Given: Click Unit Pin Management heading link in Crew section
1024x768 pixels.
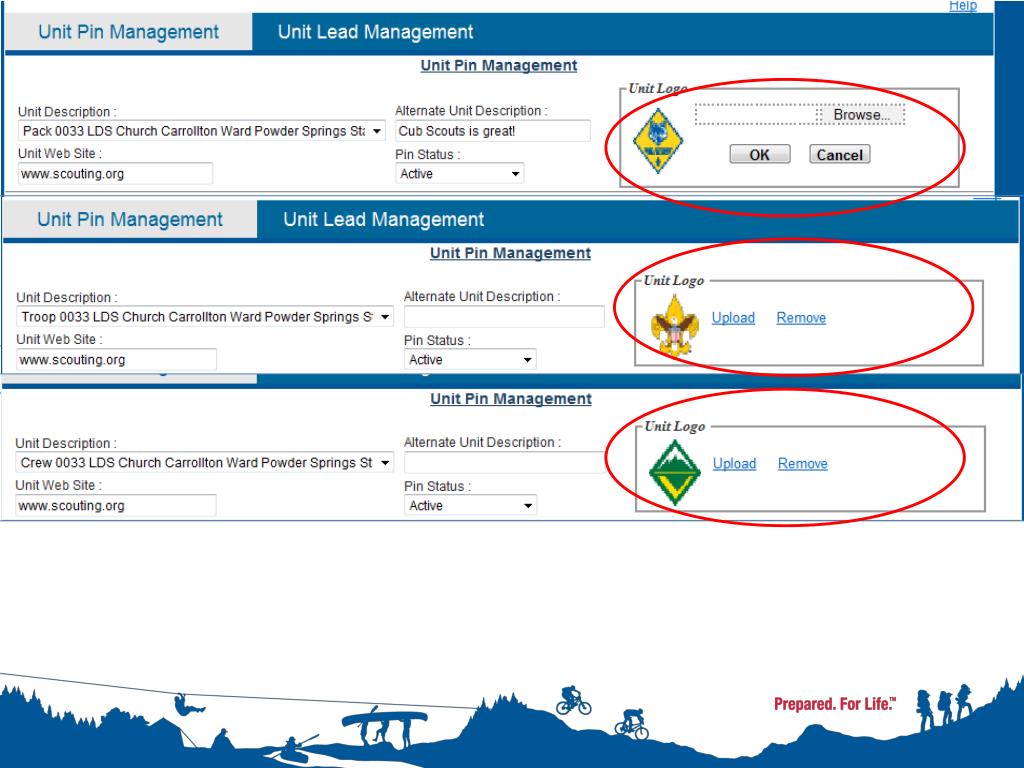Looking at the screenshot, I should click(x=511, y=398).
